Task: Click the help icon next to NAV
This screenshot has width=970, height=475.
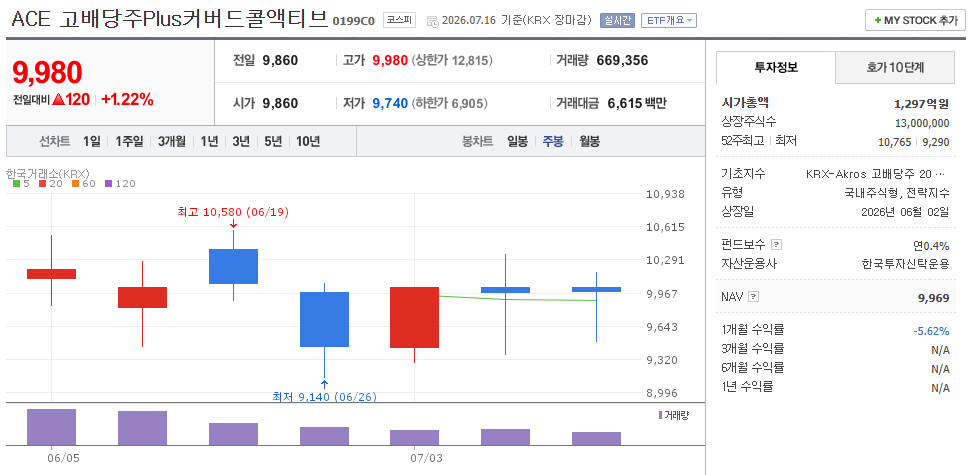Action: click(752, 297)
